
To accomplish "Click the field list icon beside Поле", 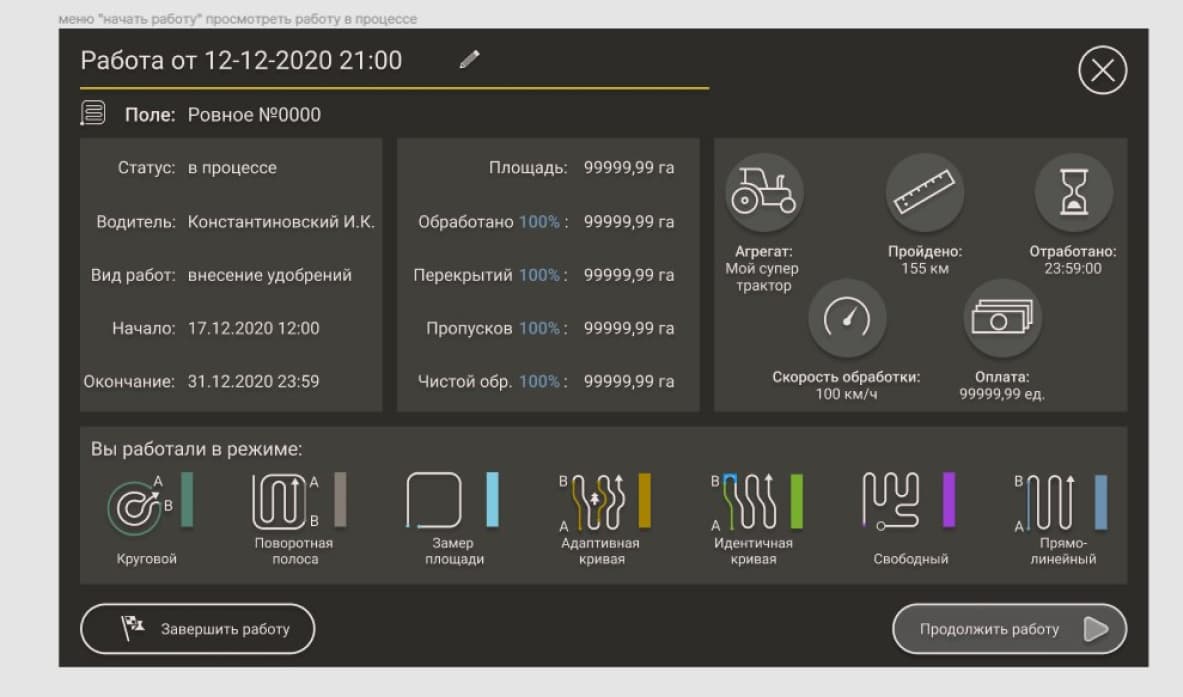I will coord(93,114).
